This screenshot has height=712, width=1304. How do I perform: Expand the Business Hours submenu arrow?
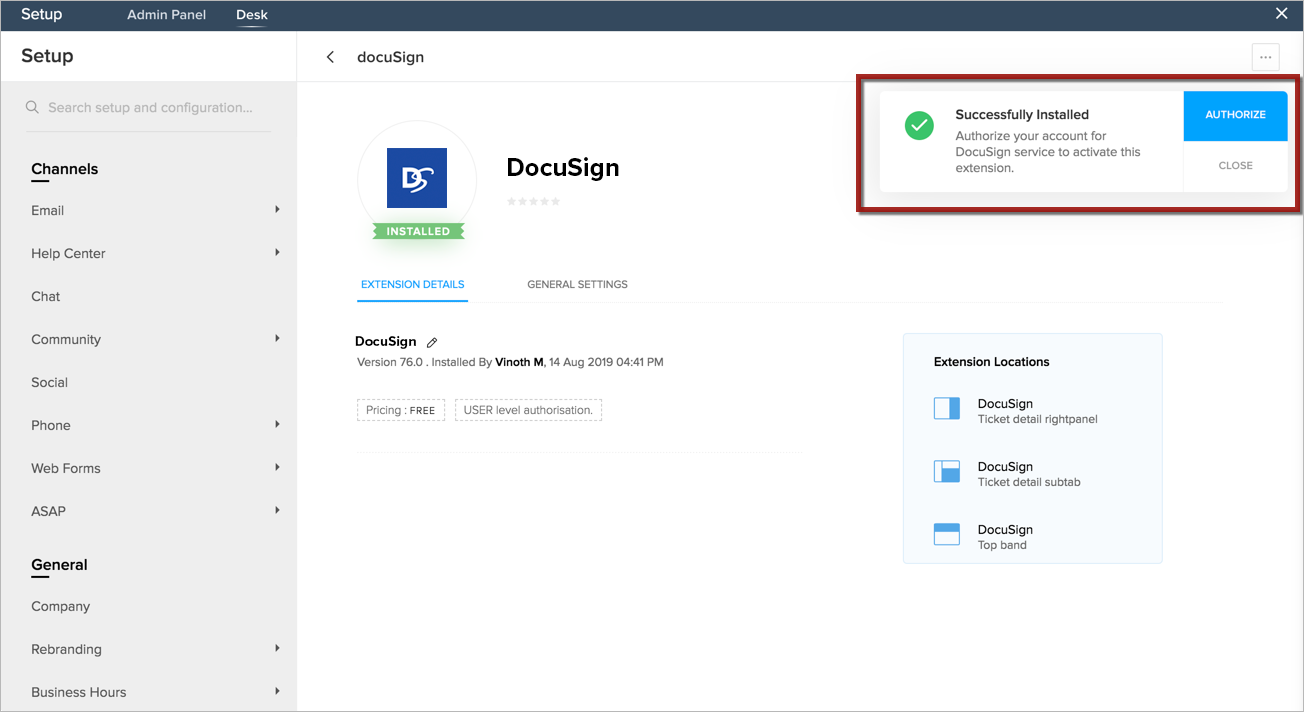click(277, 692)
